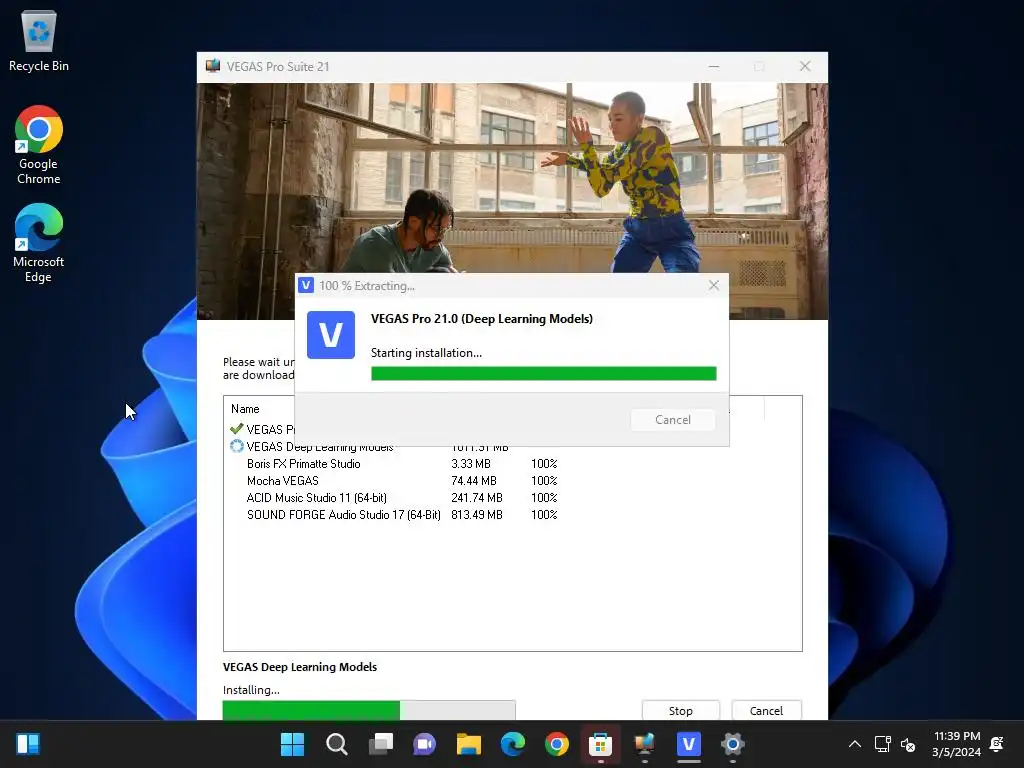Click 'Starting installation...' status text
Image resolution: width=1024 pixels, height=768 pixels.
pyautogui.click(x=426, y=353)
